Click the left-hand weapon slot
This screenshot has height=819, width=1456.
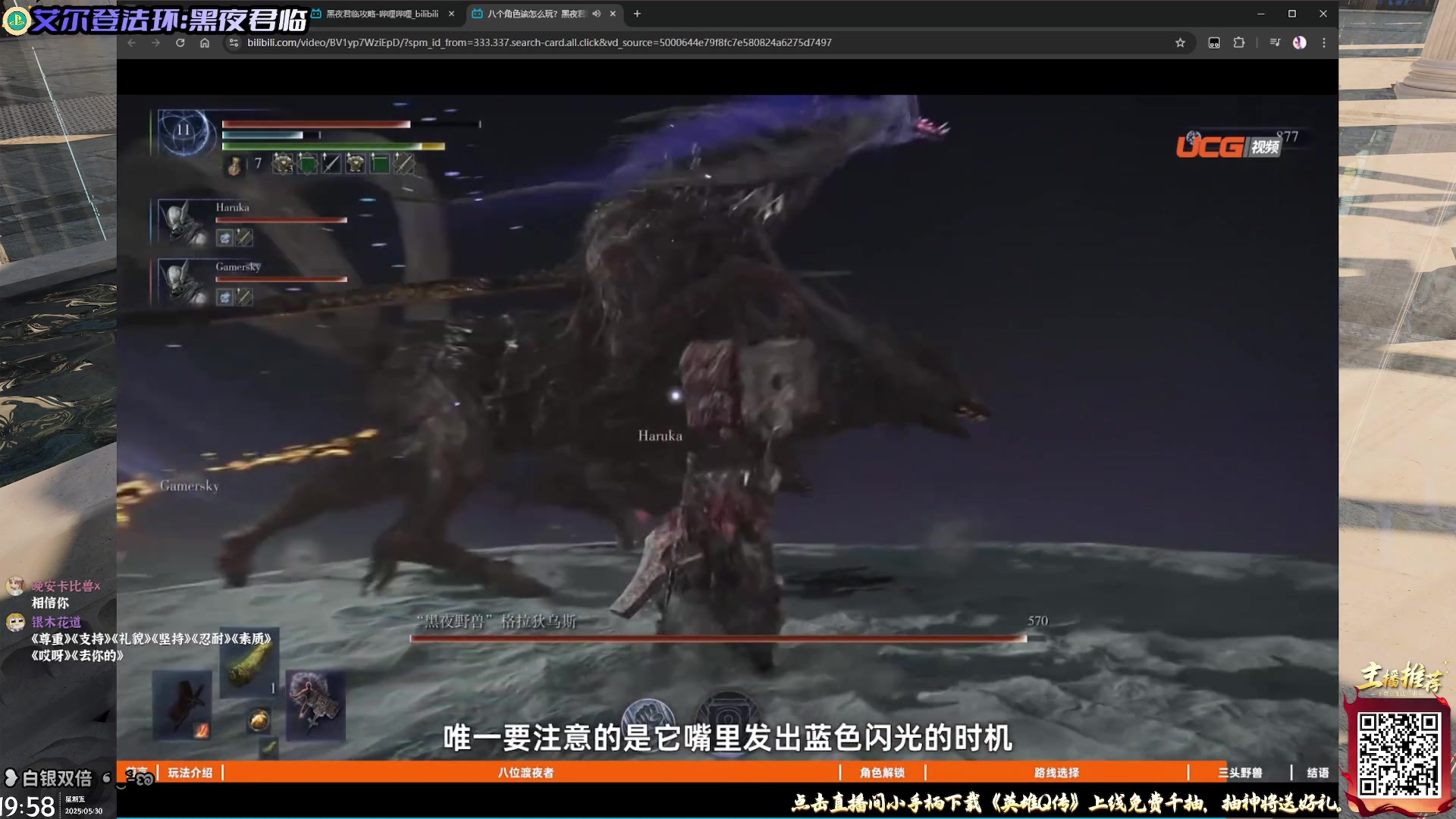coord(182,704)
